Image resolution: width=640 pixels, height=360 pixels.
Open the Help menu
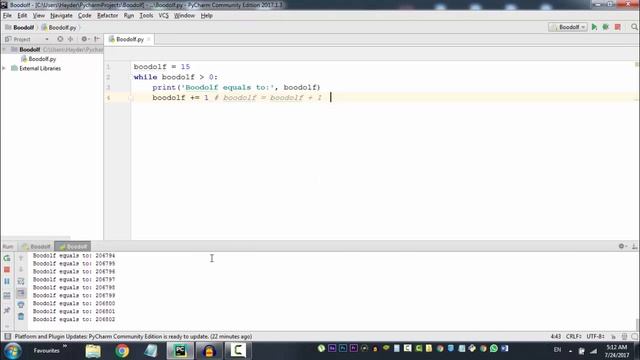[x=207, y=16]
